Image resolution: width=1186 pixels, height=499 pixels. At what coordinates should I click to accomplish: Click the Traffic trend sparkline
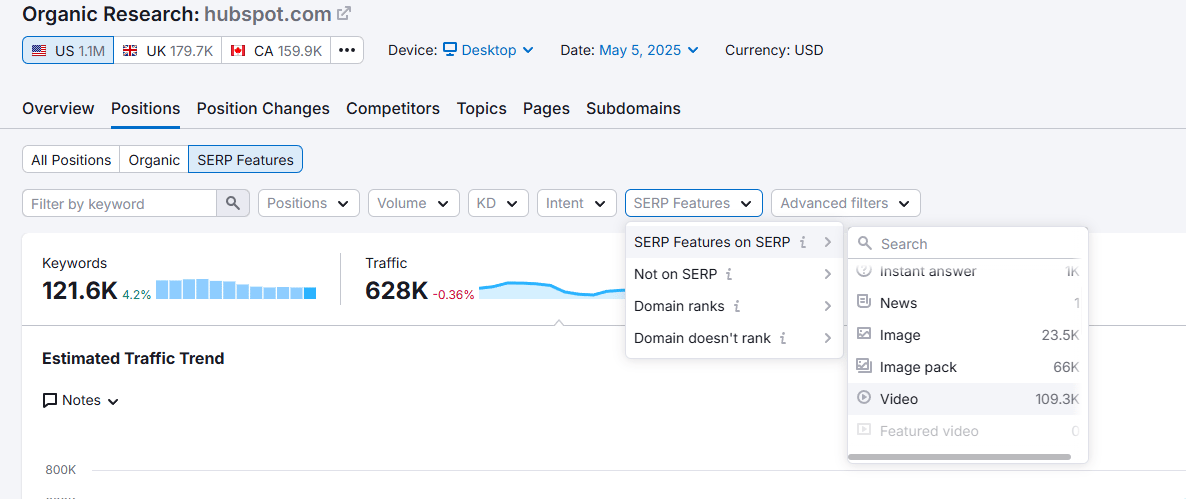pyautogui.click(x=552, y=290)
